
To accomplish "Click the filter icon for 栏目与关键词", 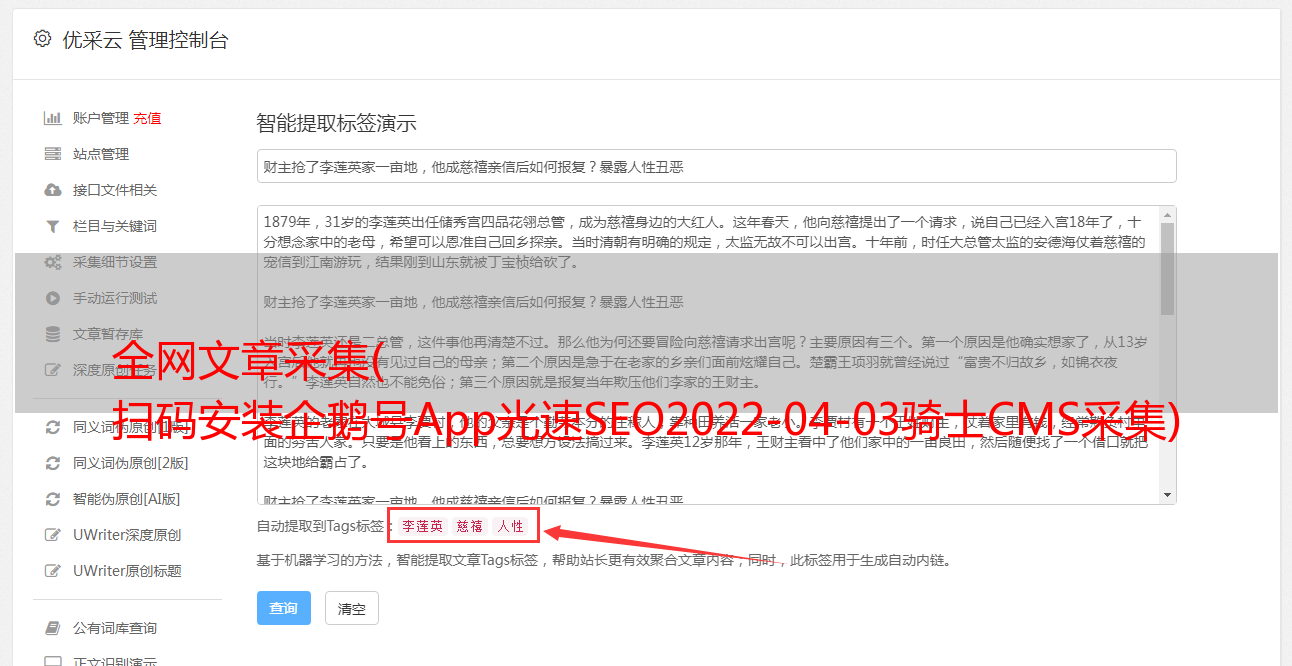I will pyautogui.click(x=53, y=226).
